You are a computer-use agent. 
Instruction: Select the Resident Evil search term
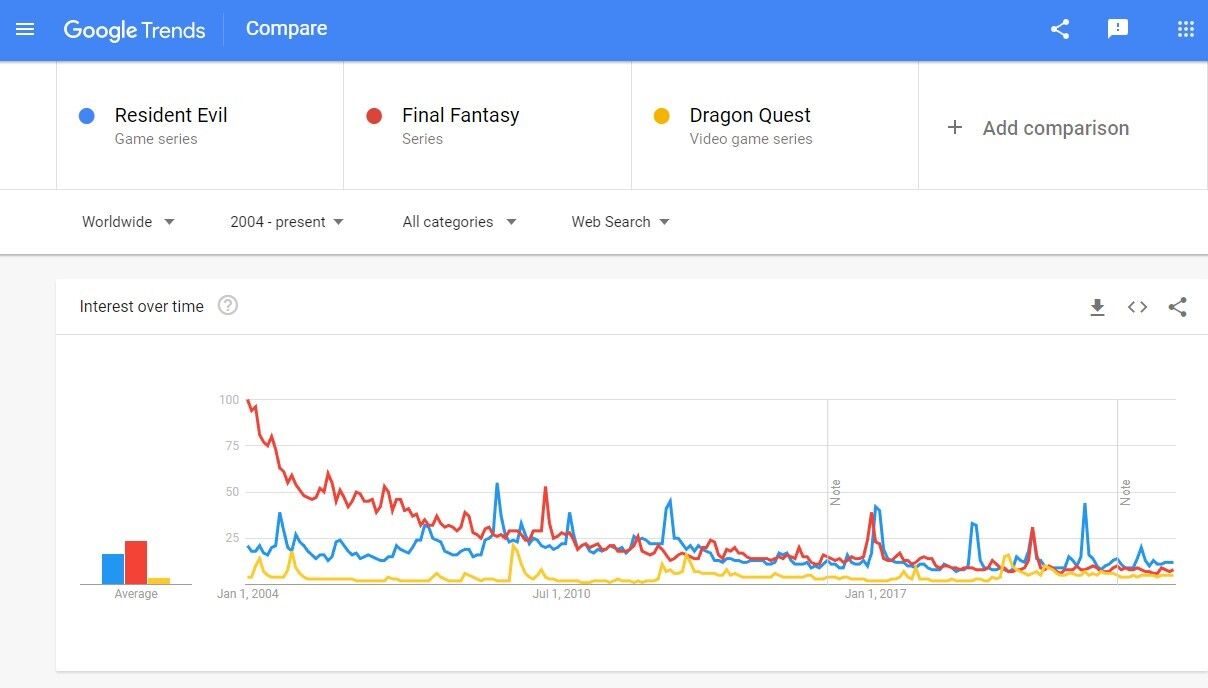pyautogui.click(x=171, y=115)
